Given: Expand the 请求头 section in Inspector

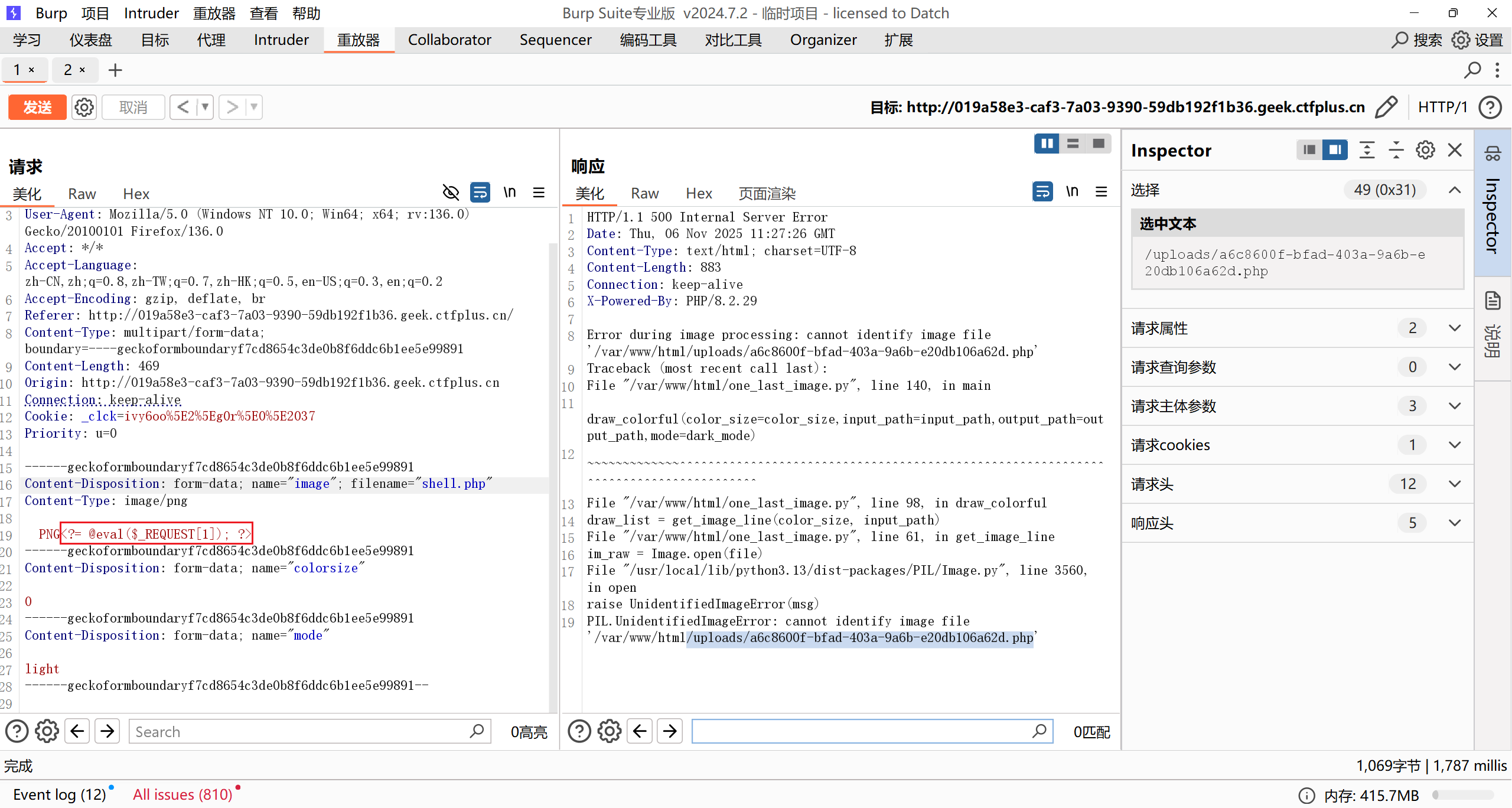Looking at the screenshot, I should tap(1455, 484).
